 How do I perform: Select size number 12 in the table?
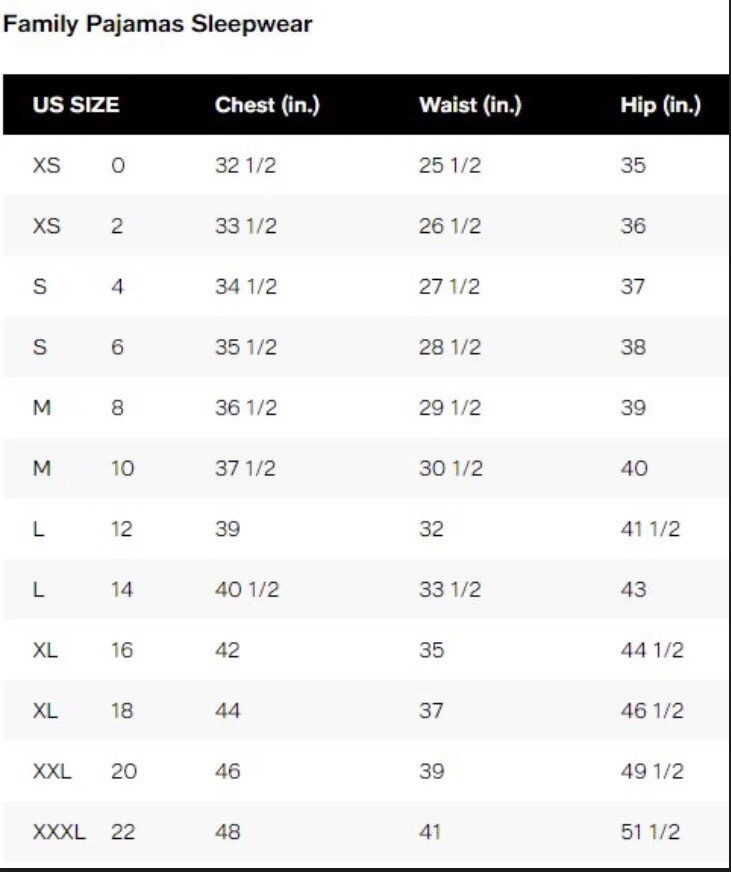pos(121,529)
